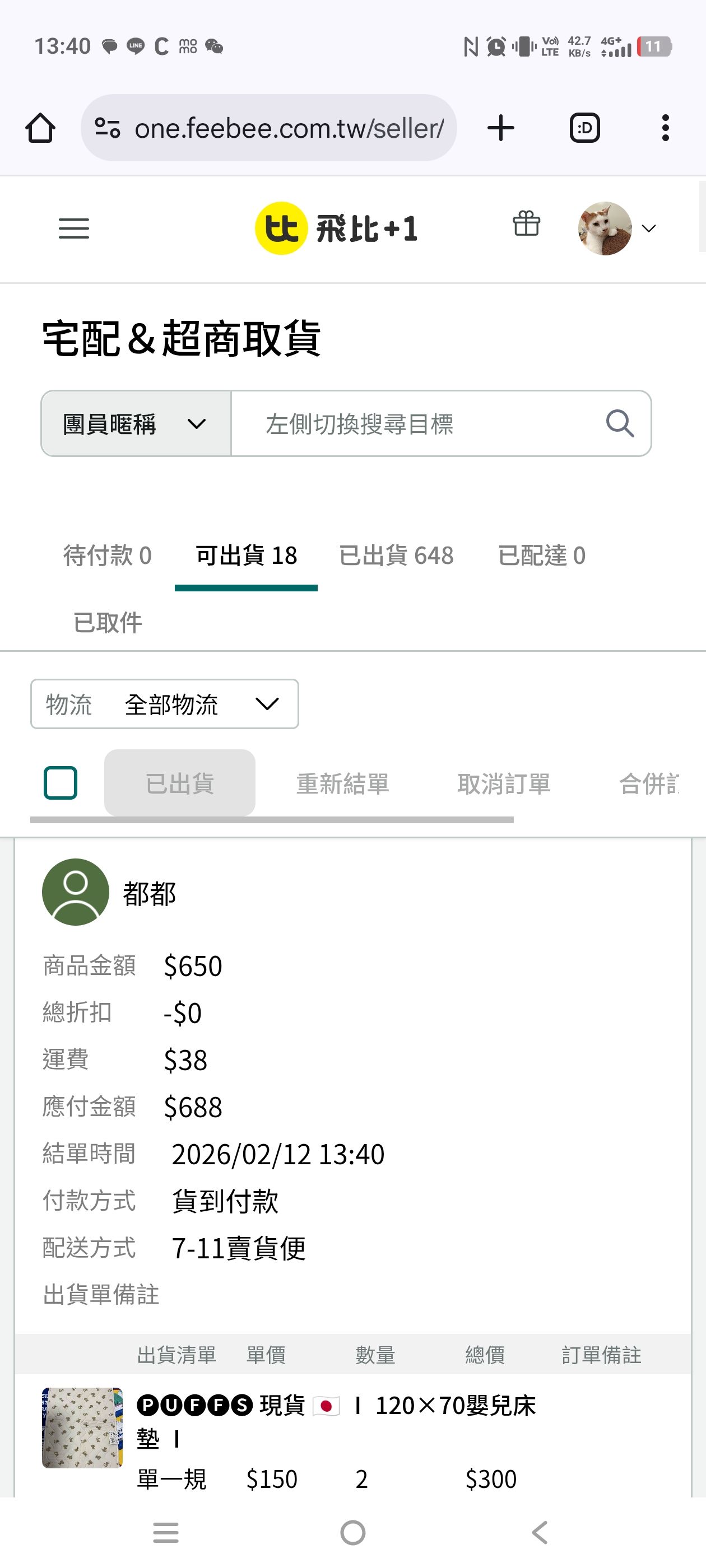Open a new browser tab
Viewport: 706px width, 1568px height.
pos(501,128)
